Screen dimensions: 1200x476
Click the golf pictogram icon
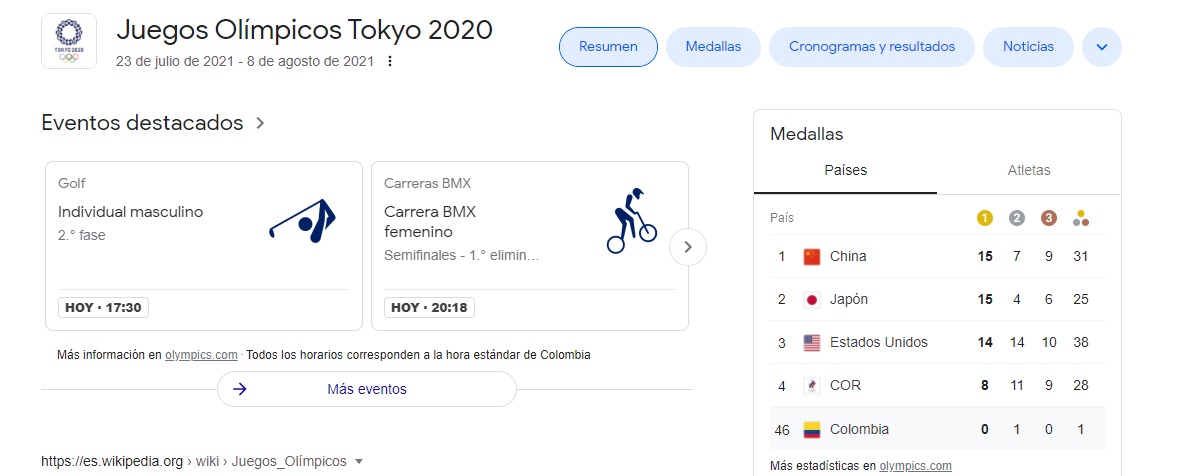click(x=303, y=222)
